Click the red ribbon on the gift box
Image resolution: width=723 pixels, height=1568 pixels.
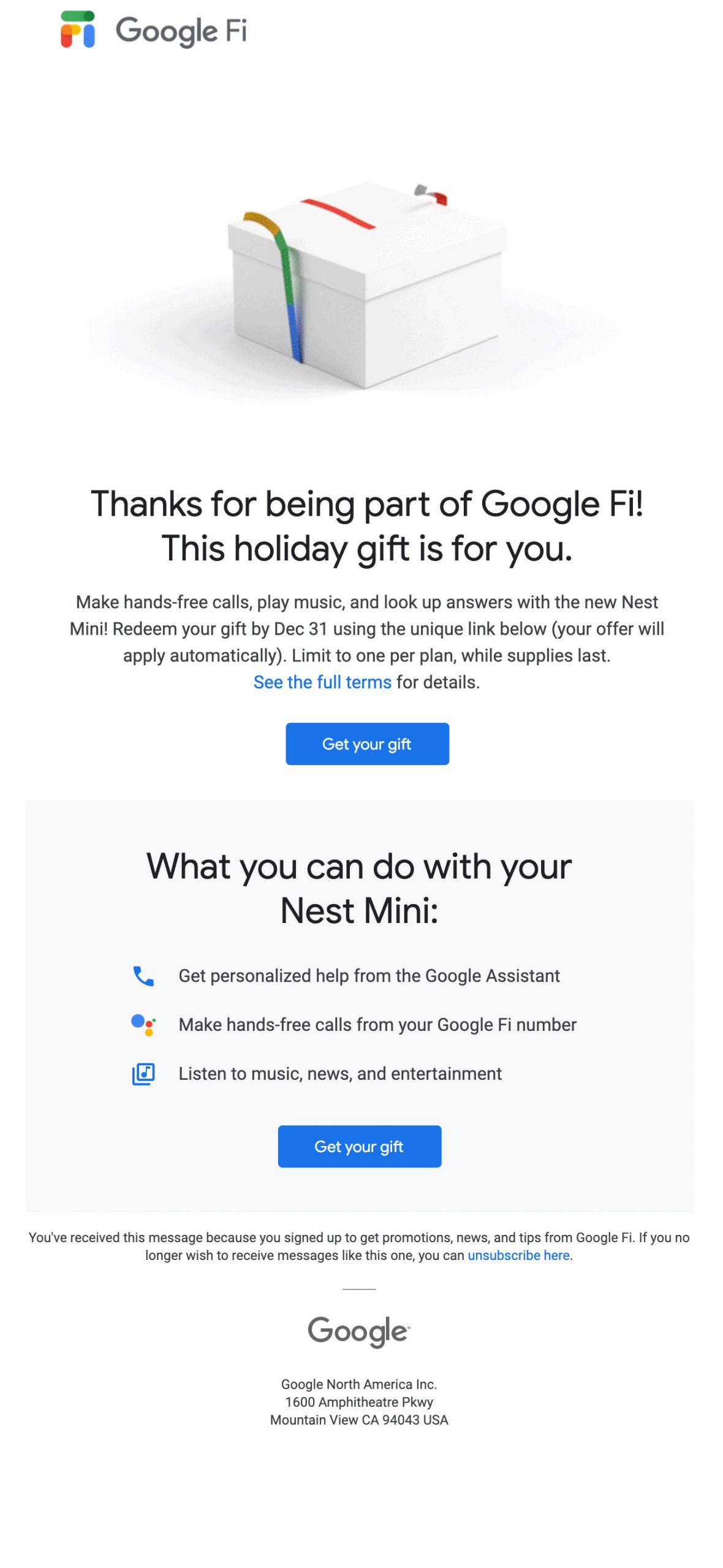tap(338, 214)
